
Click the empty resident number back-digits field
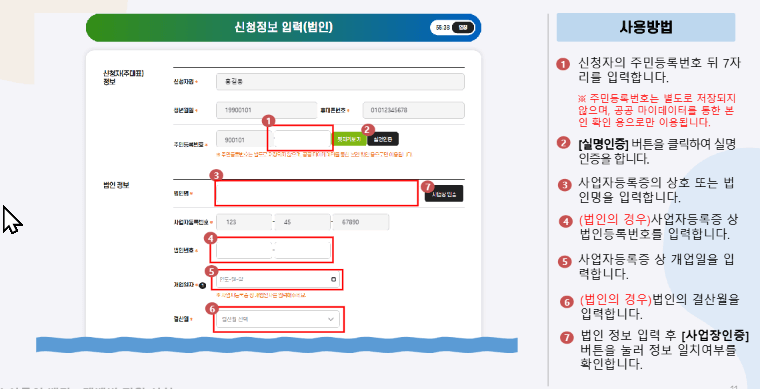(302, 140)
